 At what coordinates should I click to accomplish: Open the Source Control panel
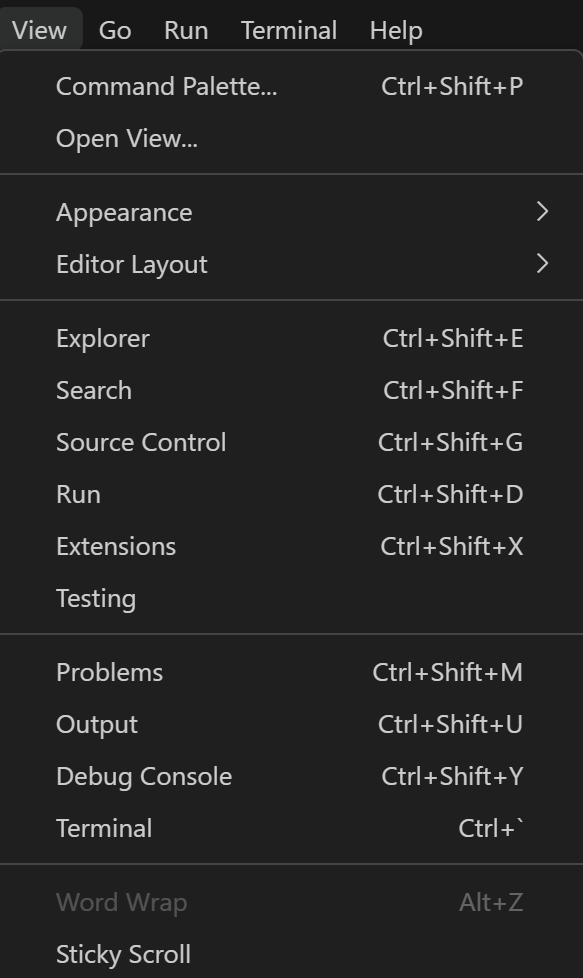click(141, 442)
